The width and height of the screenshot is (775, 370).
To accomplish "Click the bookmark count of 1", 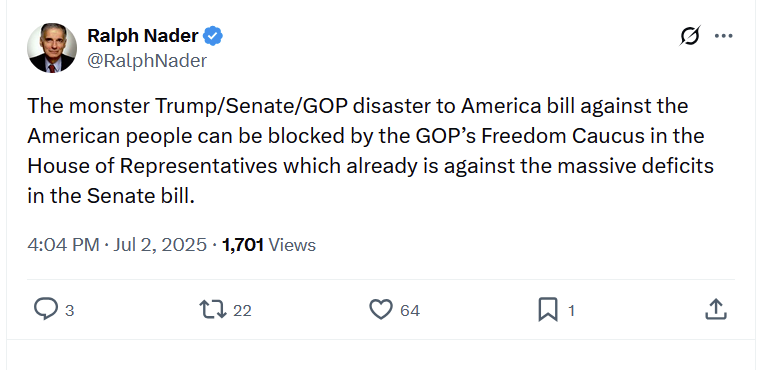I will (x=571, y=311).
